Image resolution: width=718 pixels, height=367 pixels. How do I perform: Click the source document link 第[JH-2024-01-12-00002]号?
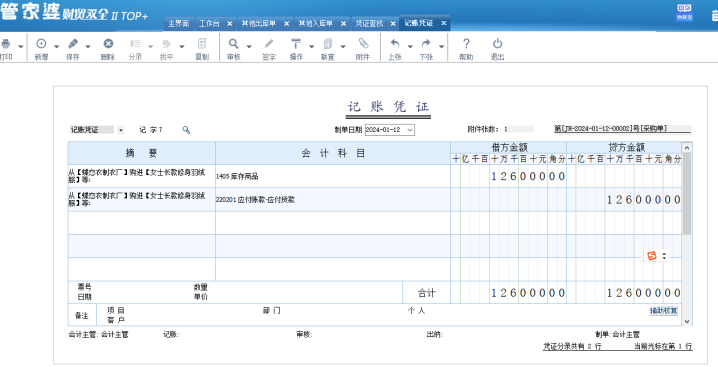622,129
